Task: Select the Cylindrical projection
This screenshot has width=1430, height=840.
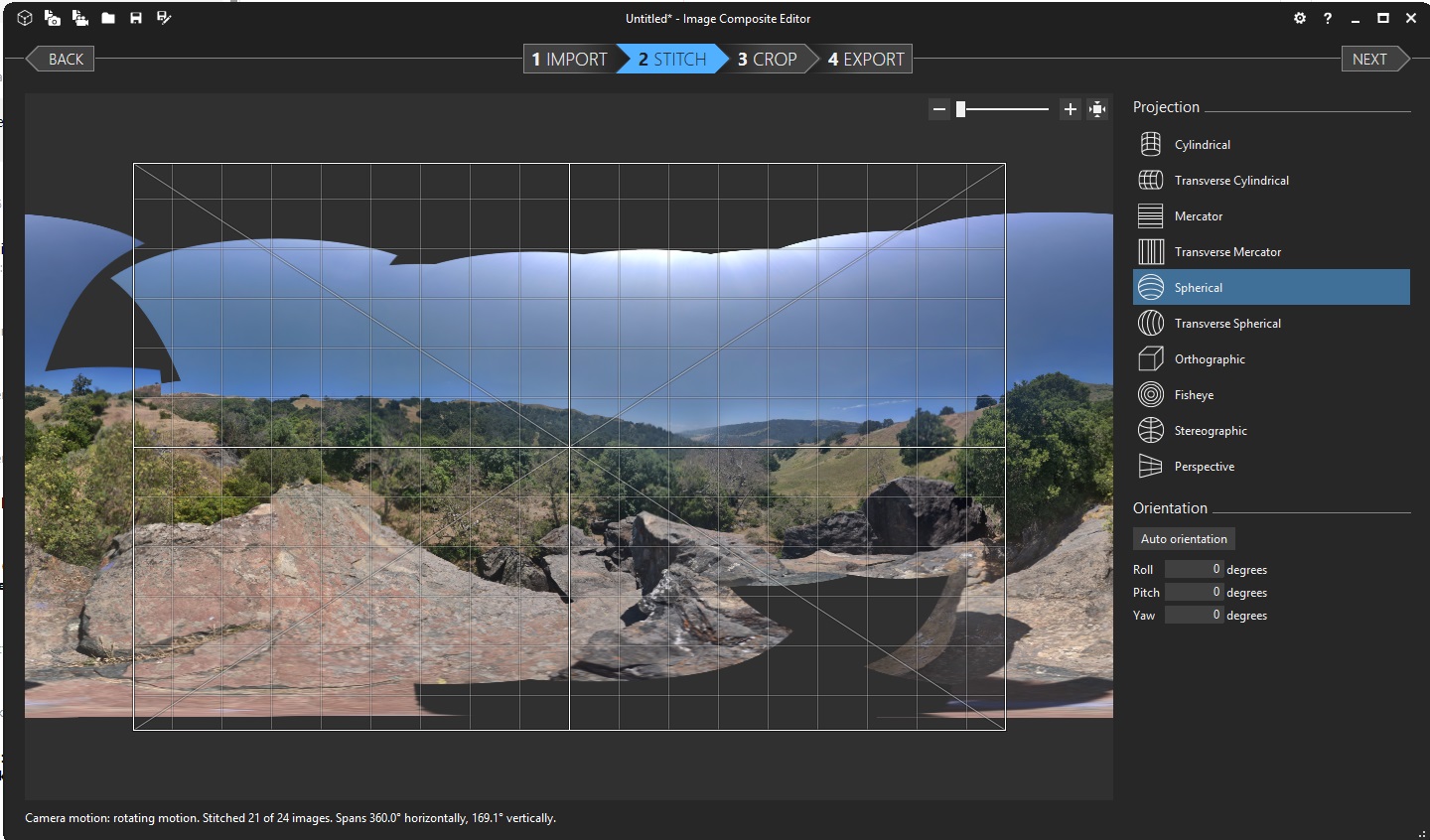Action: (1202, 145)
